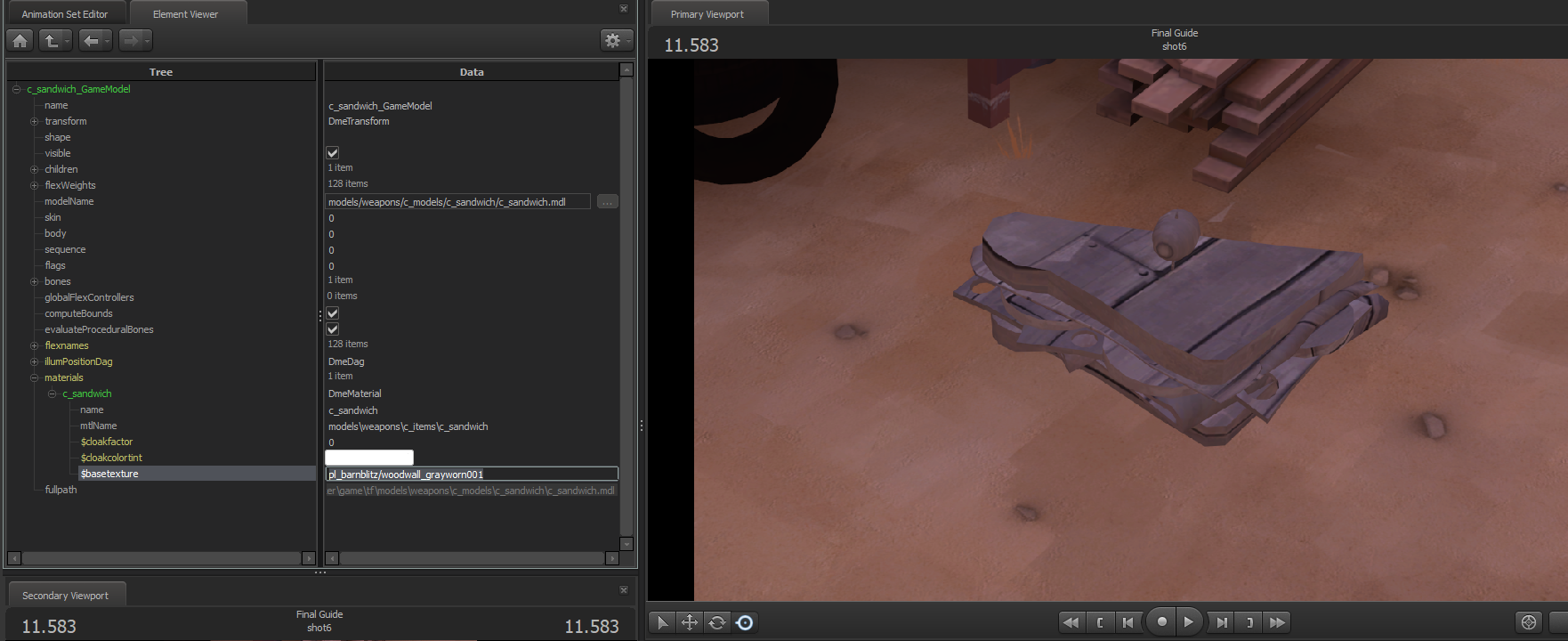This screenshot has width=1568, height=641.
Task: Step to the next frame
Action: (x=1222, y=622)
